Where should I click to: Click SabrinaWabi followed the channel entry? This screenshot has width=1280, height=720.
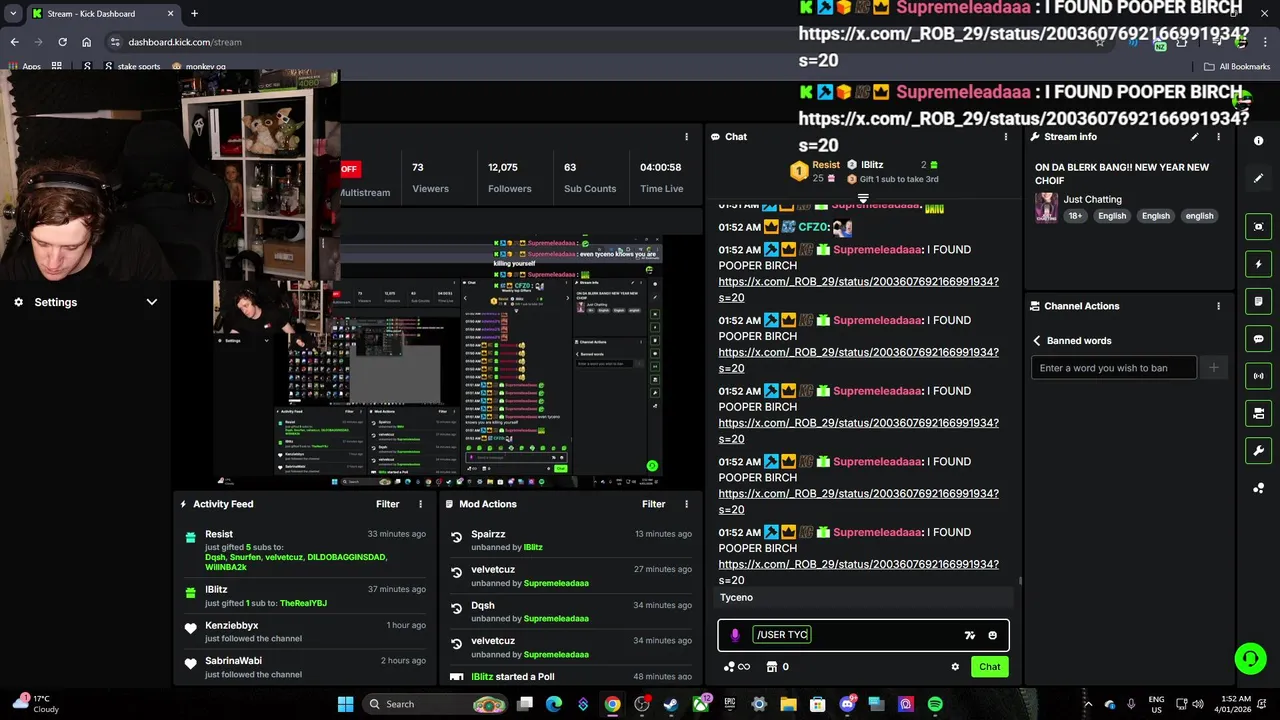[304, 667]
